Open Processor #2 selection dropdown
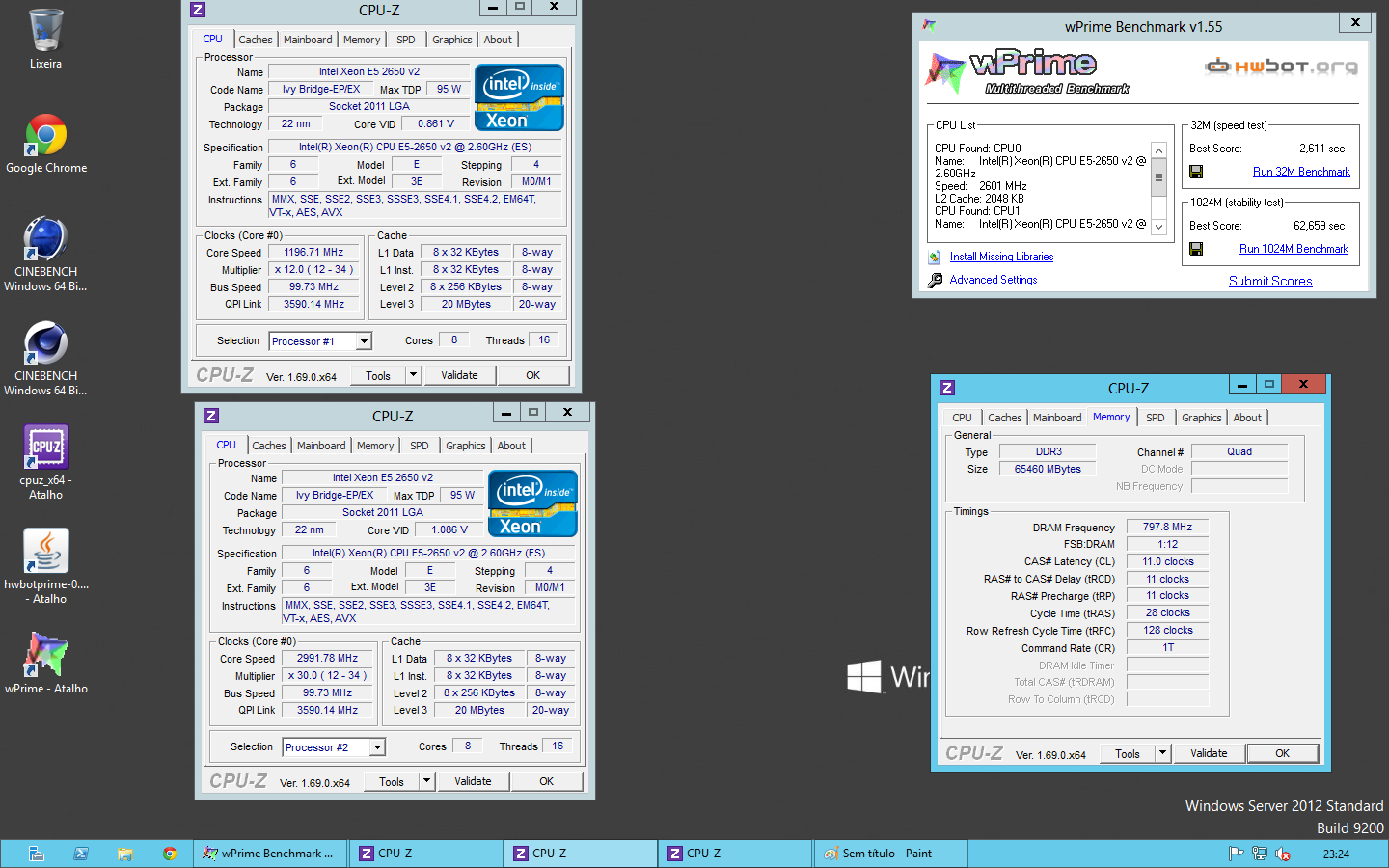This screenshot has width=1389, height=868. click(377, 747)
